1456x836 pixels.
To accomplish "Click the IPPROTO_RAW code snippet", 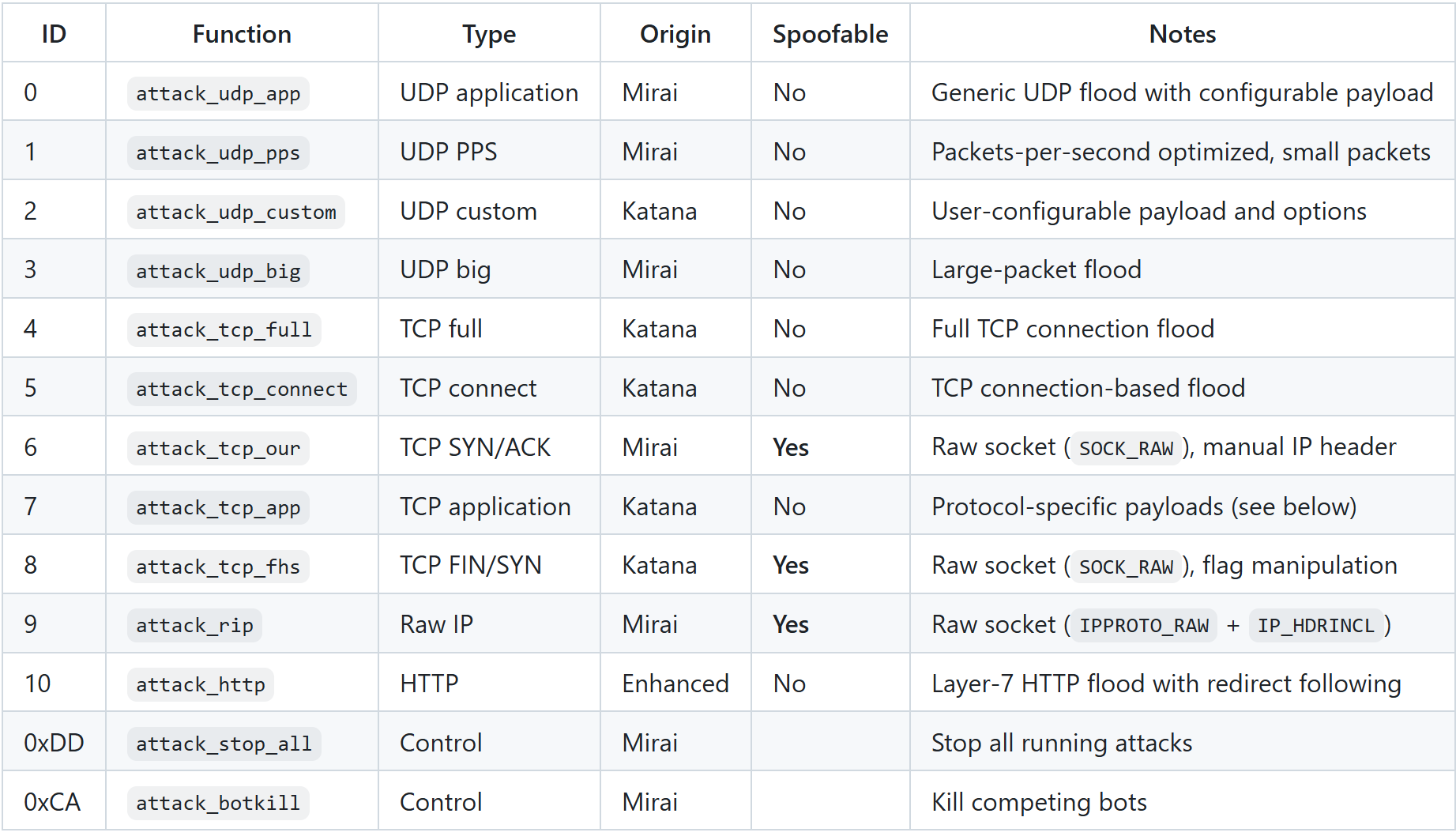I will tap(1143, 625).
